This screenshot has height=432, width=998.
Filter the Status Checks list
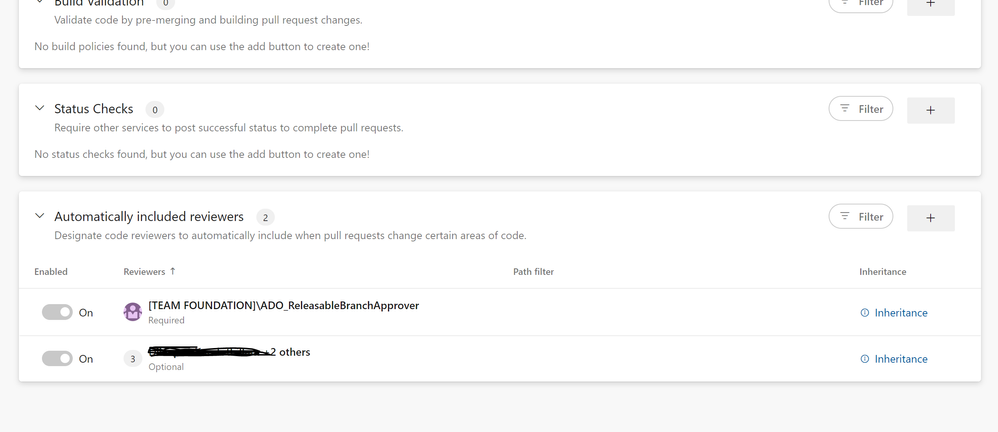(x=861, y=109)
